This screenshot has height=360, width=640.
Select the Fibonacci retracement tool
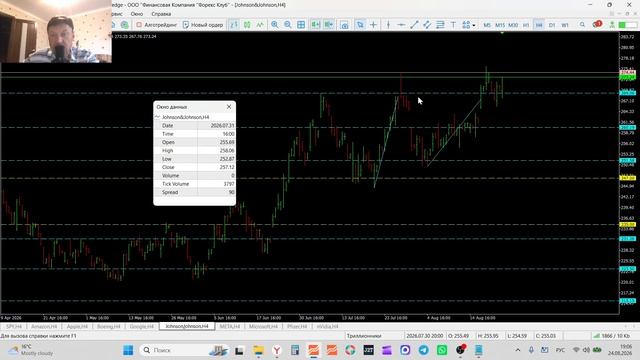(440, 25)
